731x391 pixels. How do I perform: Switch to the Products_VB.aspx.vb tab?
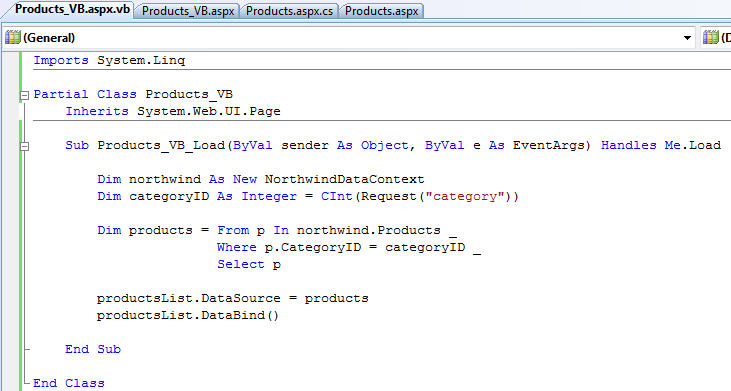pyautogui.click(x=72, y=9)
